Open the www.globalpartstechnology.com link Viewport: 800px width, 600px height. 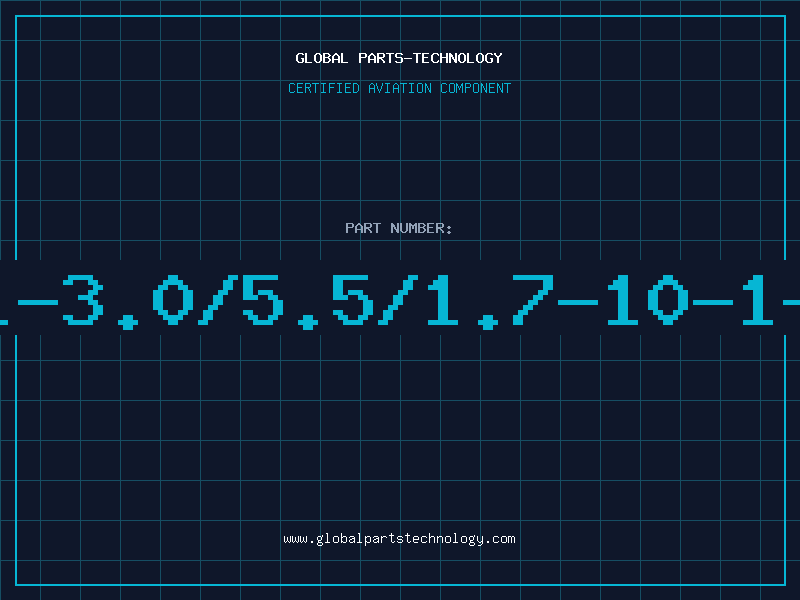point(399,539)
